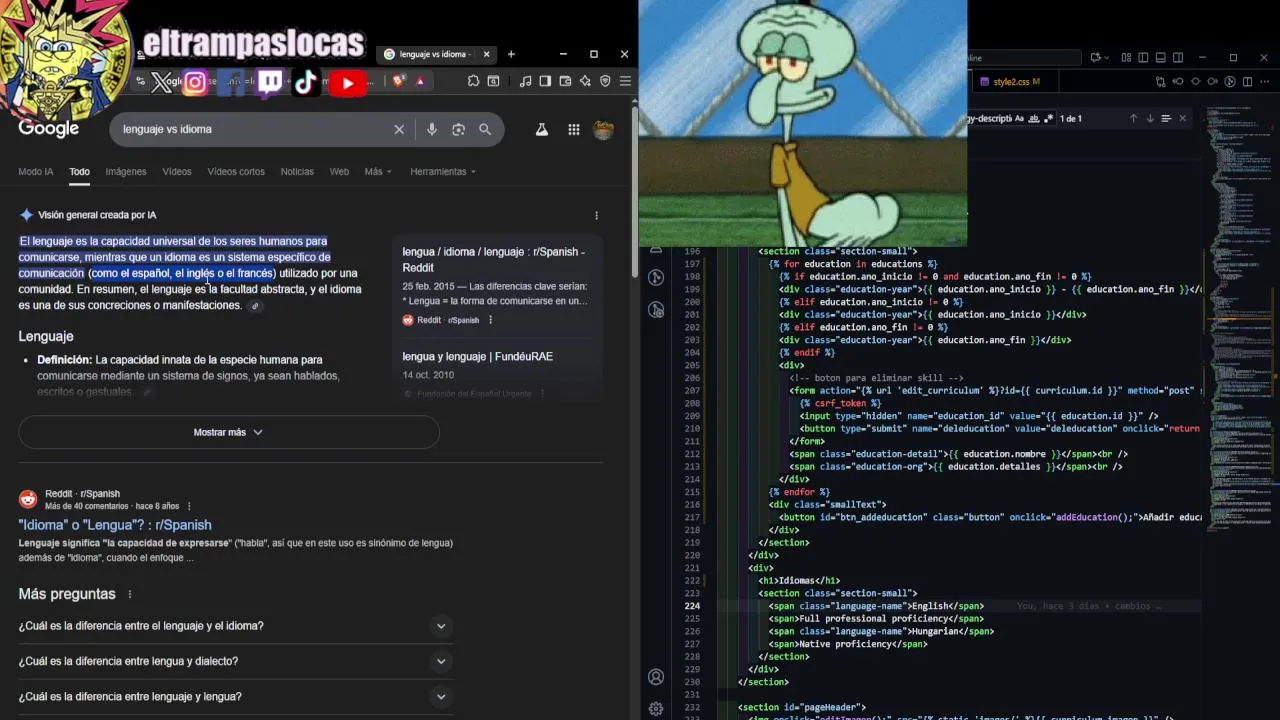Toggle Match Whole Word in find widget
Image resolution: width=1280 pixels, height=720 pixels.
(1034, 118)
